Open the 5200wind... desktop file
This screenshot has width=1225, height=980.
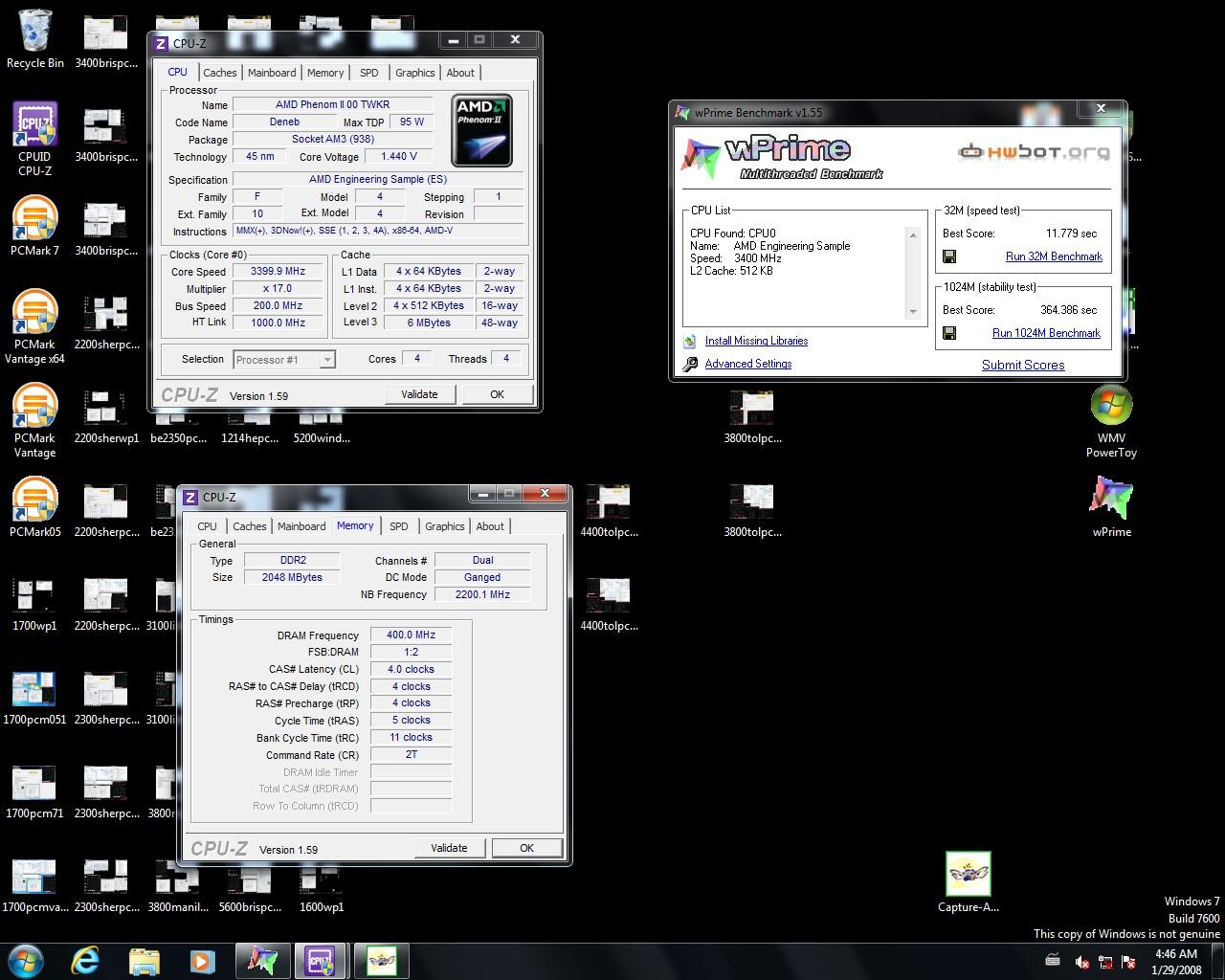pyautogui.click(x=321, y=431)
